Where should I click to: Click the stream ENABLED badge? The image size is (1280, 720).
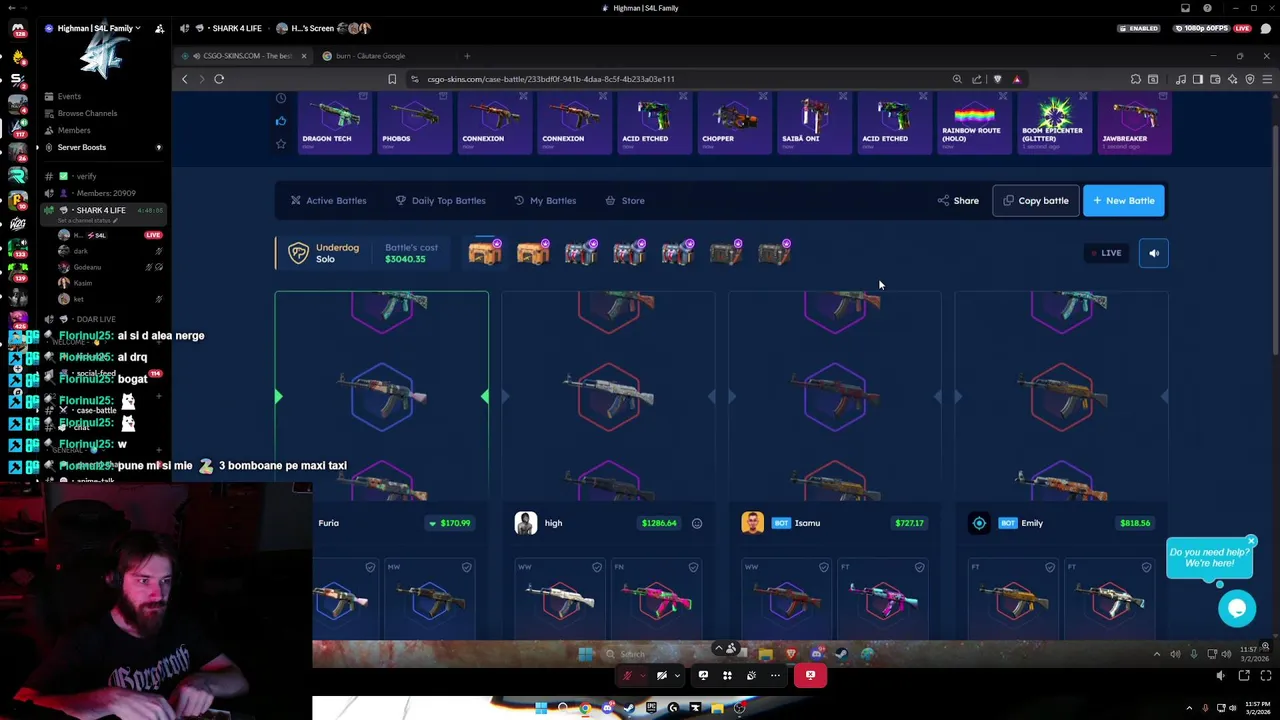(x=1139, y=28)
